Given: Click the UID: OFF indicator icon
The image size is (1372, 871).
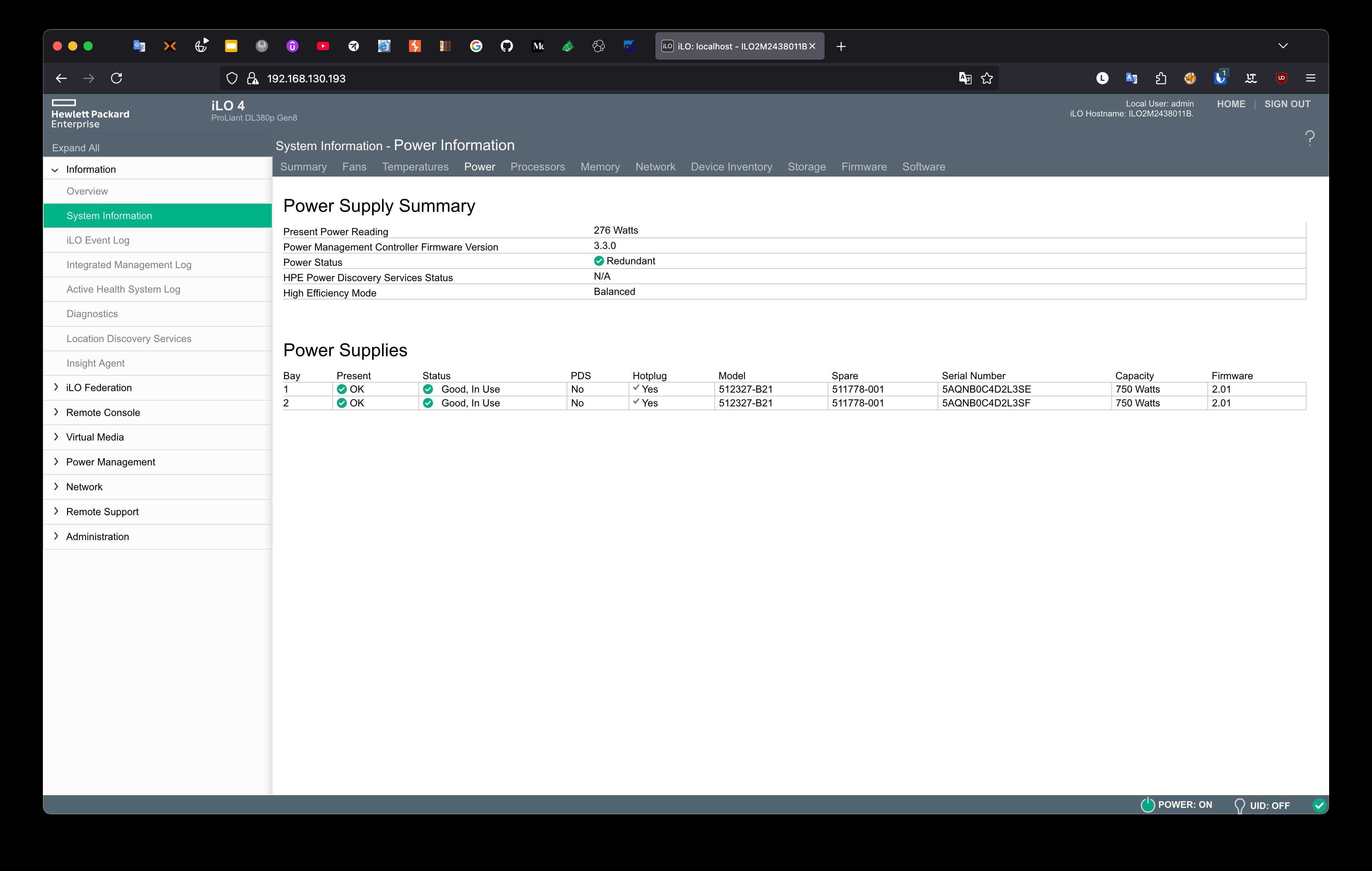Looking at the screenshot, I should point(1239,806).
